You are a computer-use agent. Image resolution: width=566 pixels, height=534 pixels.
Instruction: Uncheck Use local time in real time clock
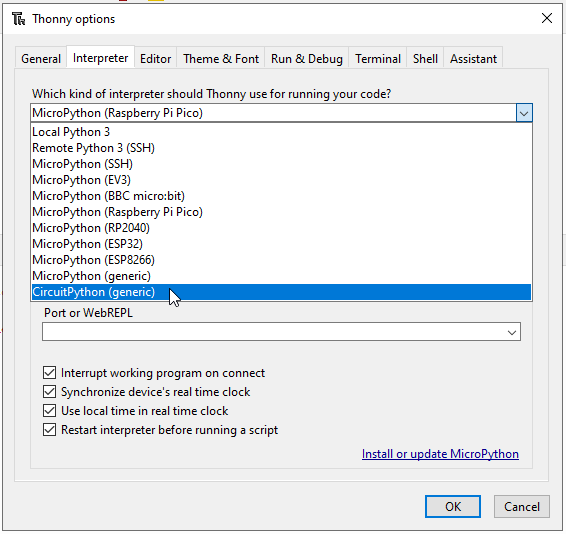click(49, 411)
